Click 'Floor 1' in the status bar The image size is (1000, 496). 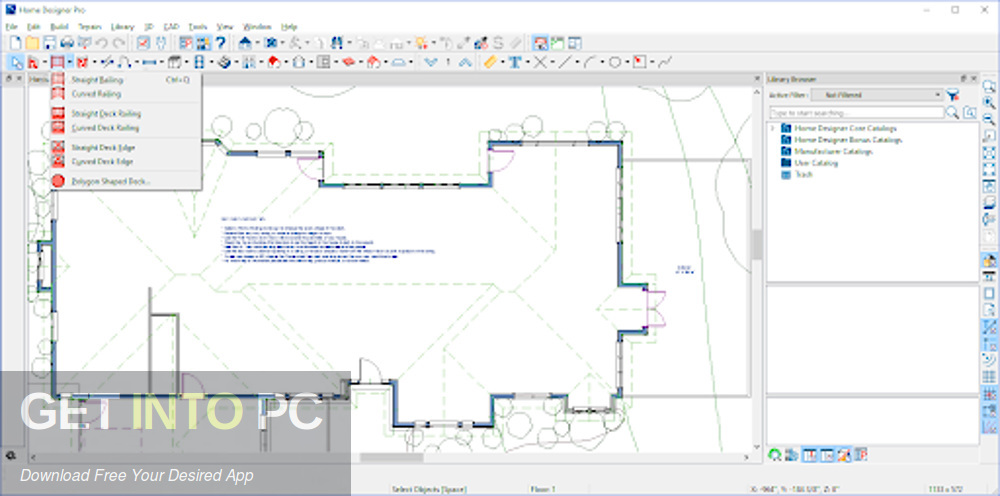click(x=541, y=489)
